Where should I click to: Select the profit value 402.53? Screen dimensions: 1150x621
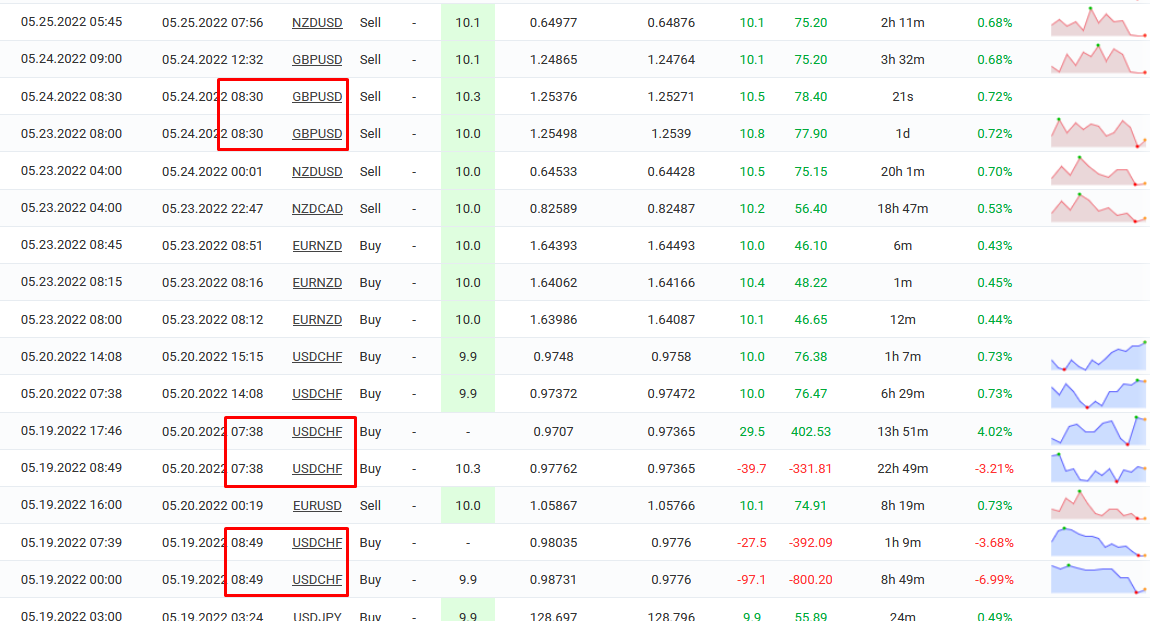tap(810, 432)
